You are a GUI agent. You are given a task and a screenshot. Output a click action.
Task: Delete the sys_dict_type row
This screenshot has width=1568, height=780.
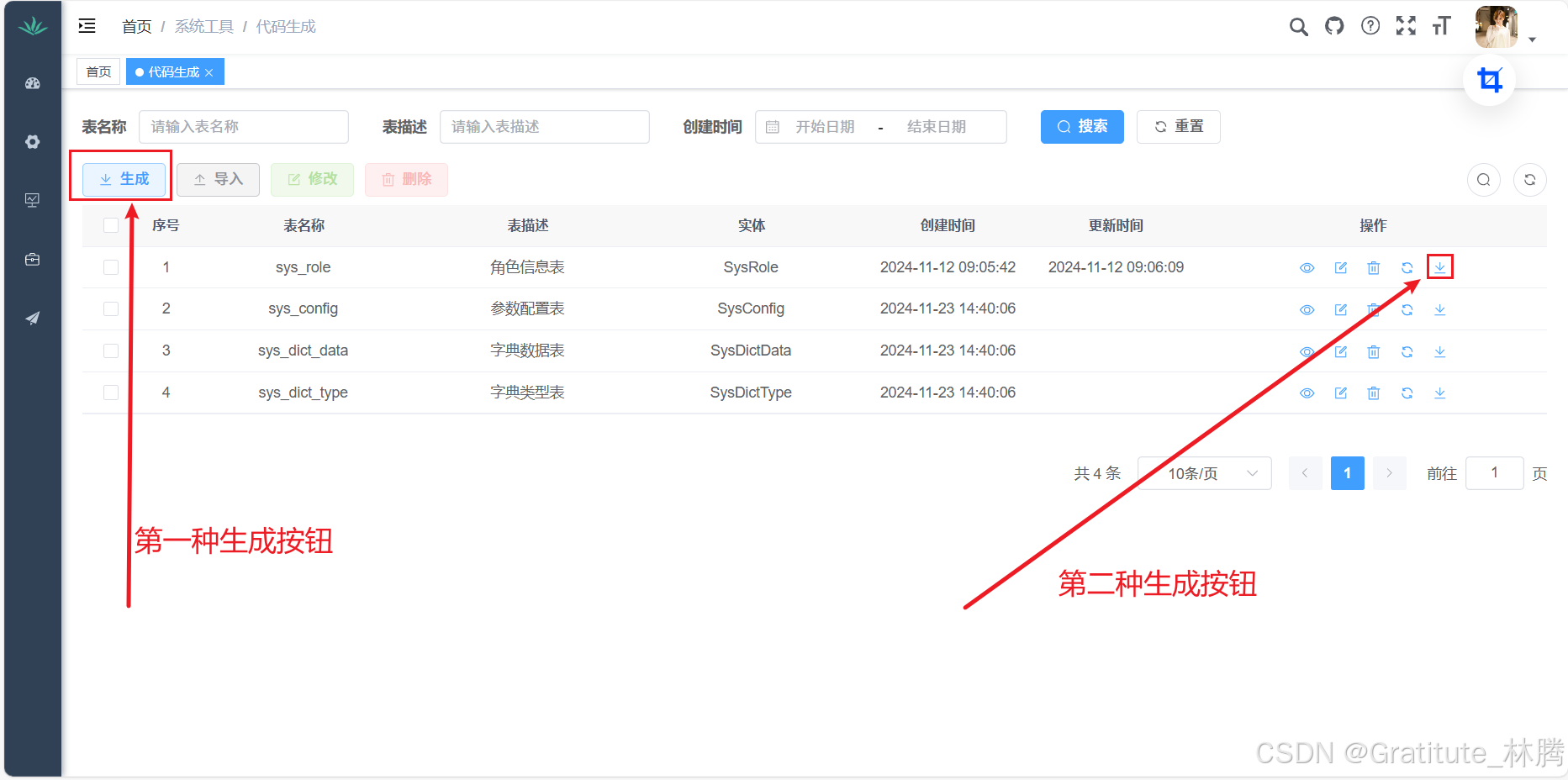(1374, 393)
